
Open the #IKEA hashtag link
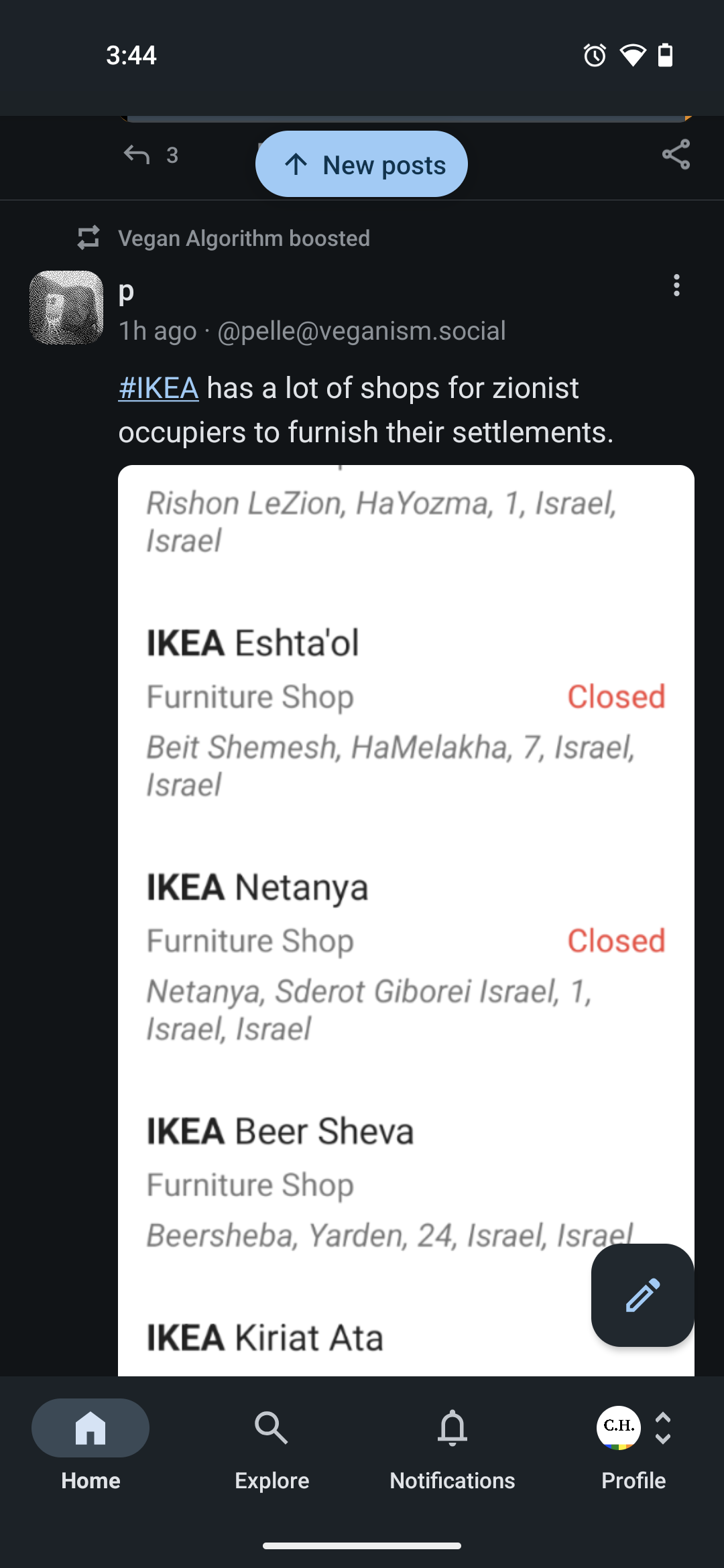coord(158,388)
